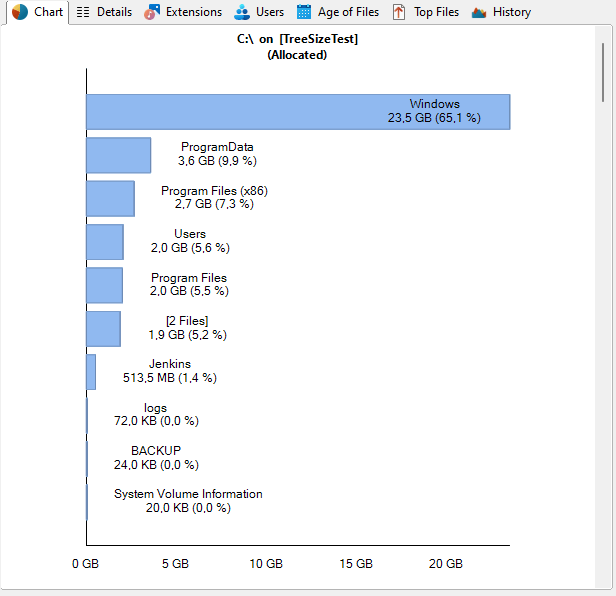Click the chart title C:\ on [TreeSizeTest]
616x596 pixels.
297,40
